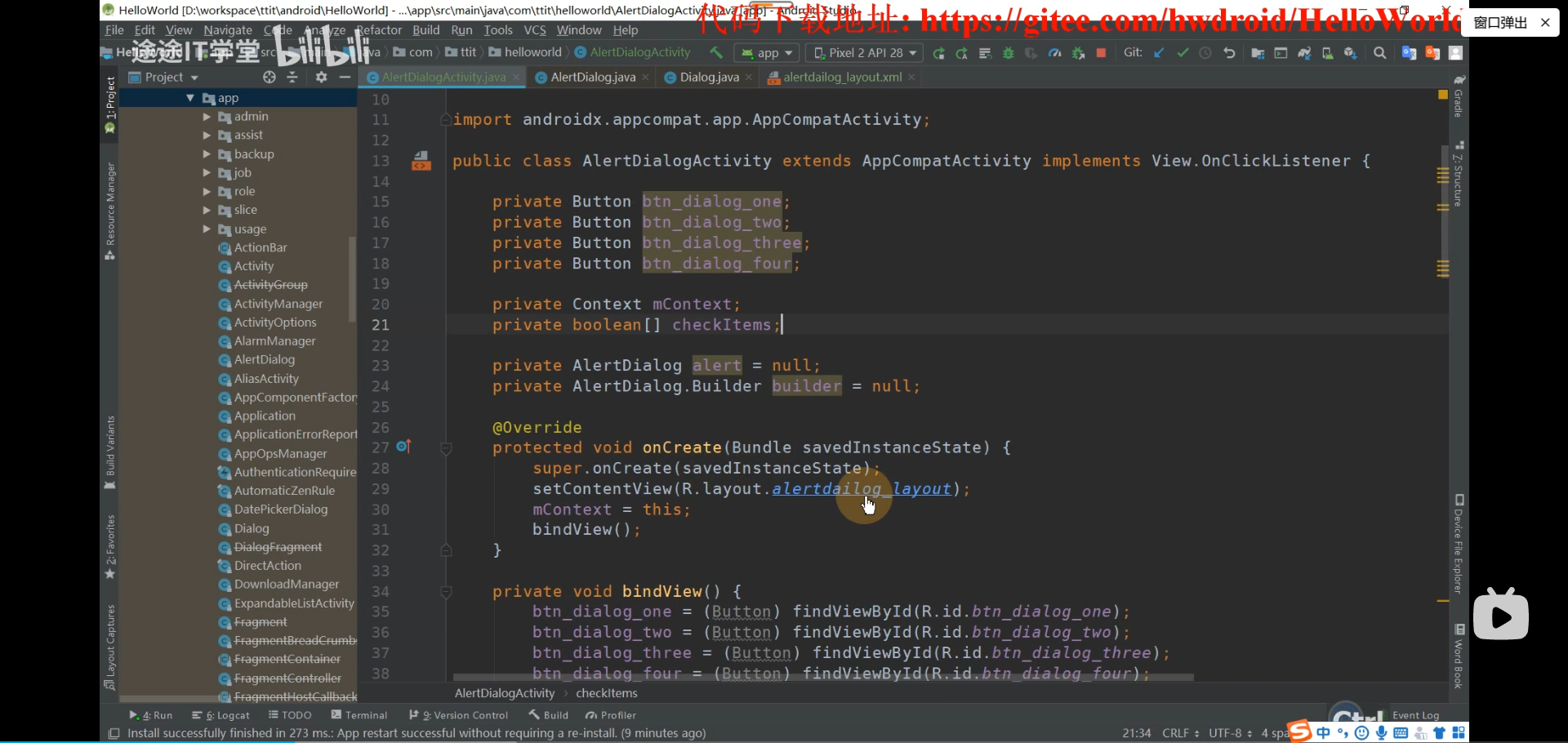Select DatePickerDialog class in project tree
This screenshot has height=743, width=1568.
click(x=281, y=509)
